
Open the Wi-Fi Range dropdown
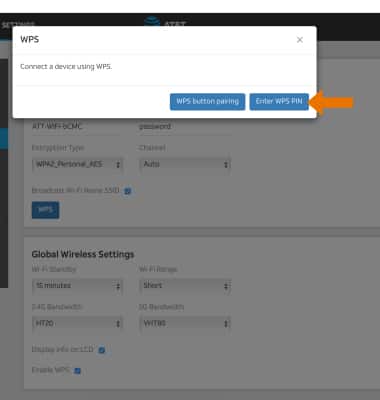(x=185, y=286)
